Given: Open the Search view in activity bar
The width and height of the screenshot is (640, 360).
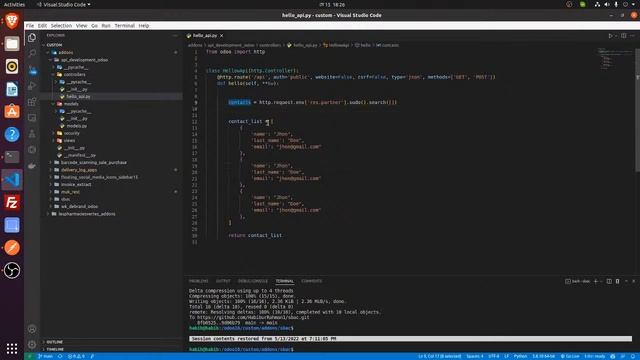Looking at the screenshot, I should [32, 53].
